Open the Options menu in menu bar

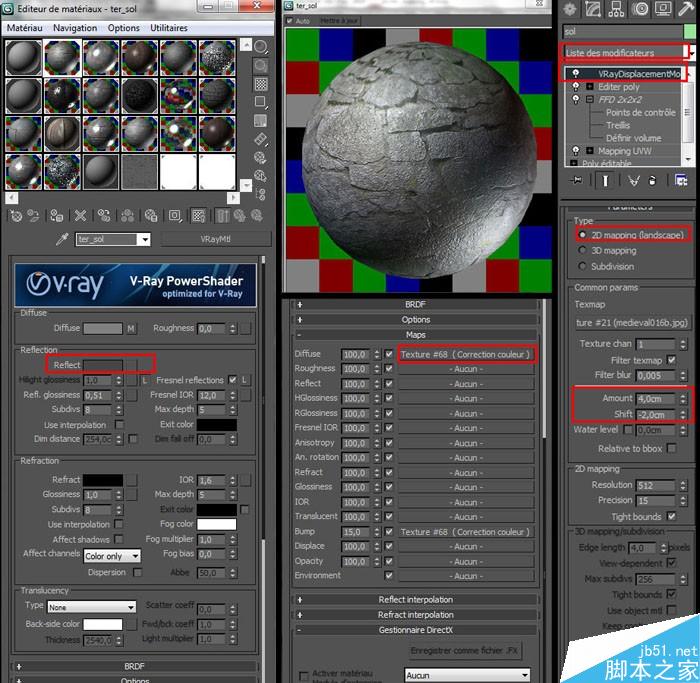pos(124,28)
